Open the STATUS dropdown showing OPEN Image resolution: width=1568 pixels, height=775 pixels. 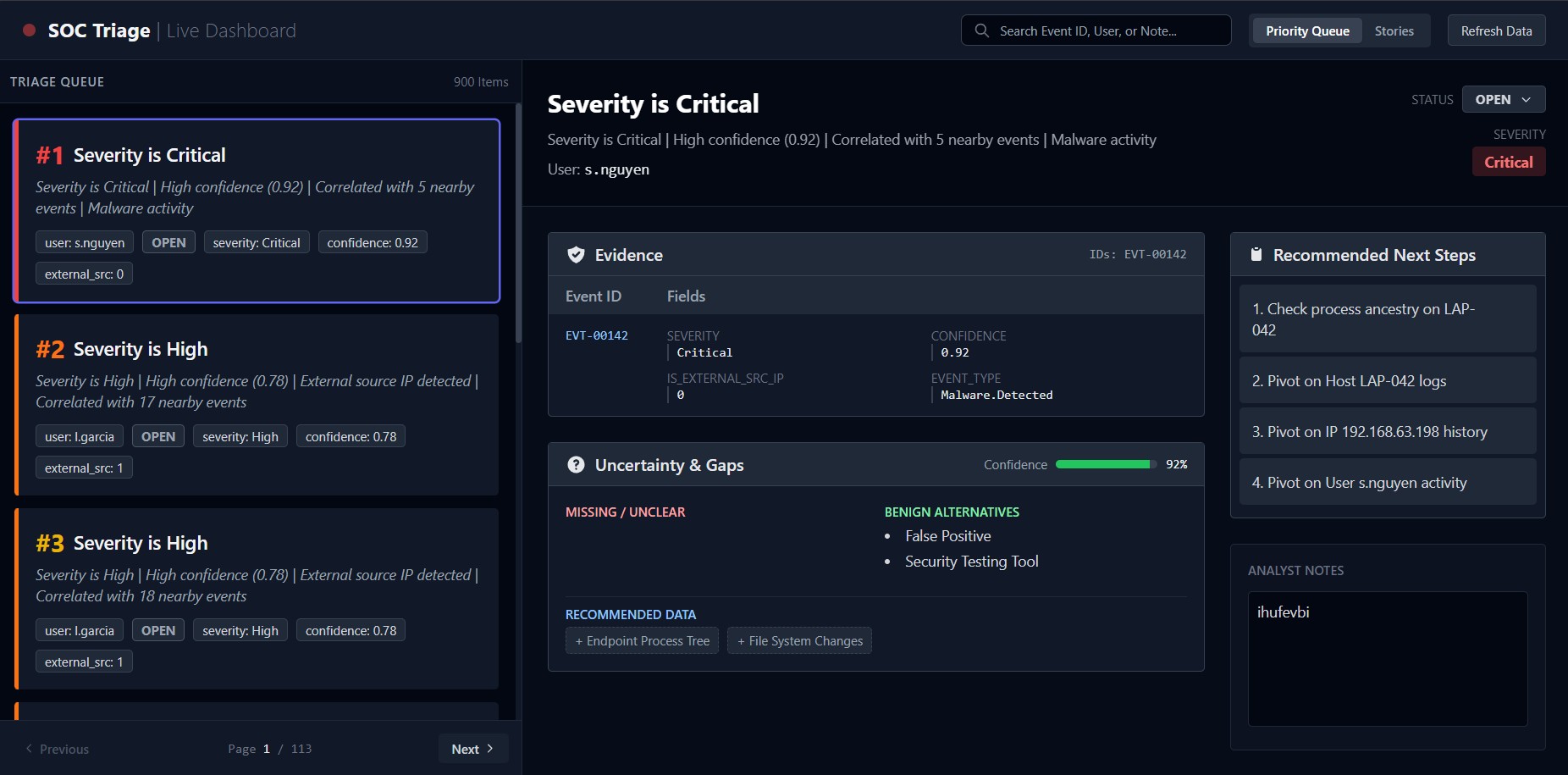click(x=1504, y=99)
